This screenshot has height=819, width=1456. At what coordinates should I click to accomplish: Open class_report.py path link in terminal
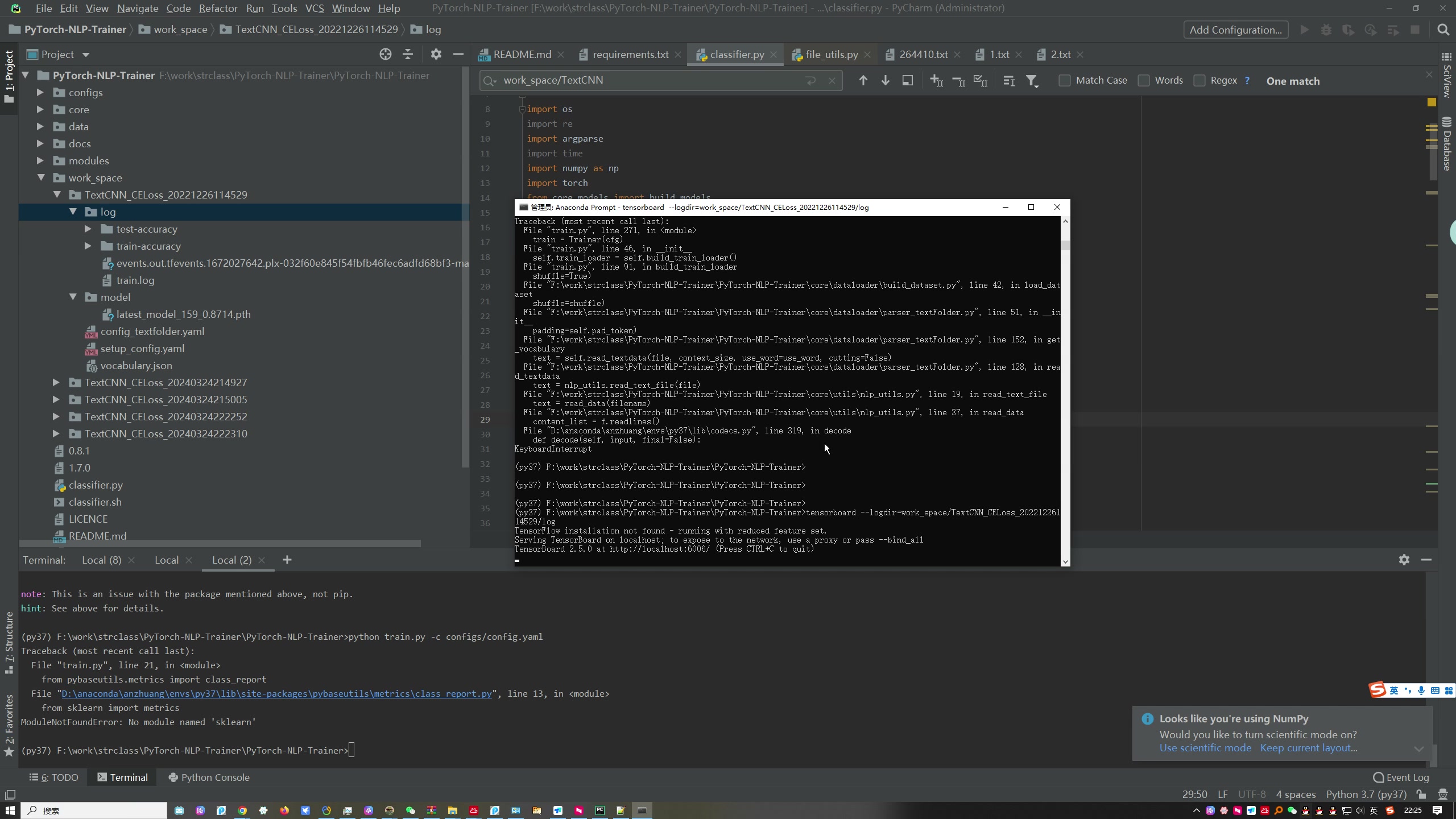tap(276, 694)
